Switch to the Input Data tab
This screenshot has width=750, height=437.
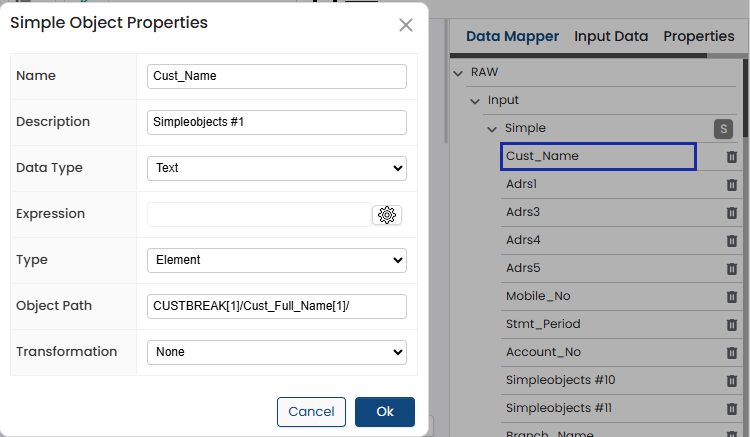pyautogui.click(x=611, y=37)
